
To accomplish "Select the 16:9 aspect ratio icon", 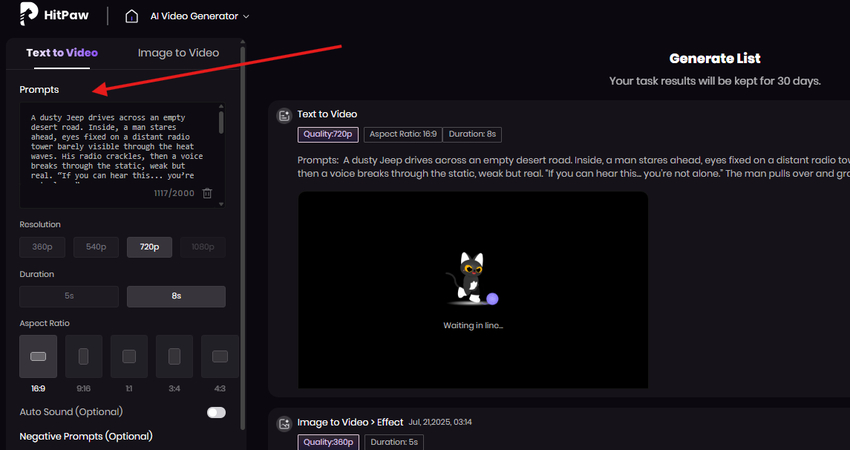I will (x=38, y=356).
